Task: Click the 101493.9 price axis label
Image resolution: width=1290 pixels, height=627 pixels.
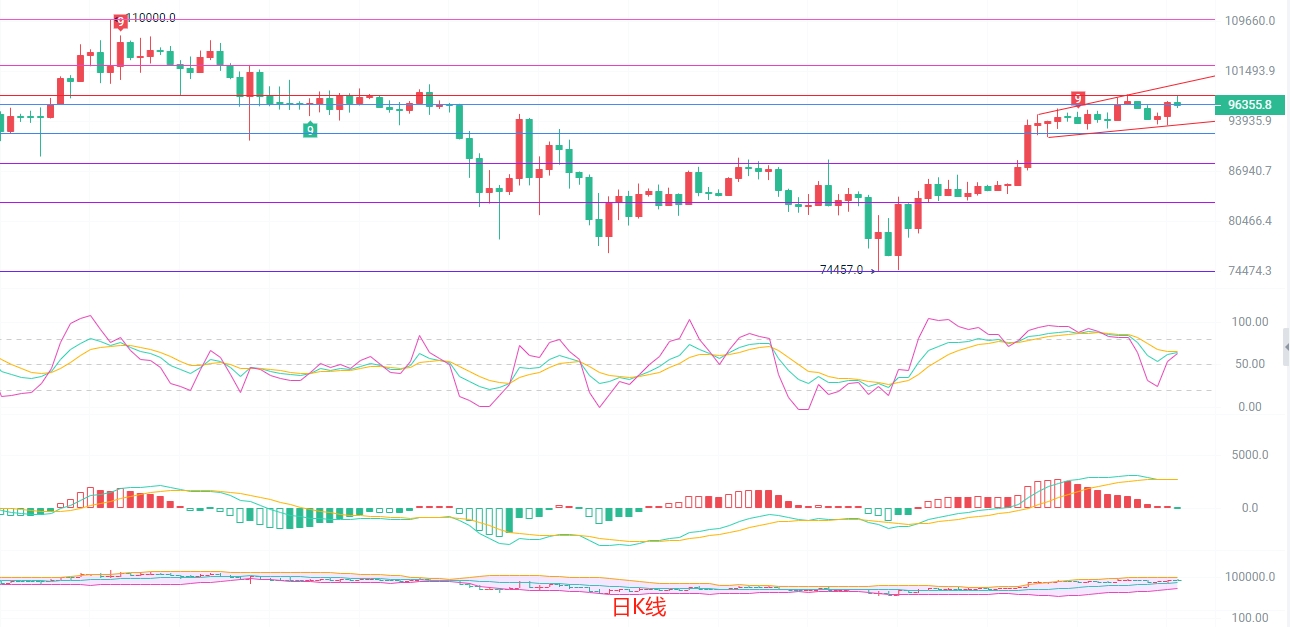Action: point(1251,71)
